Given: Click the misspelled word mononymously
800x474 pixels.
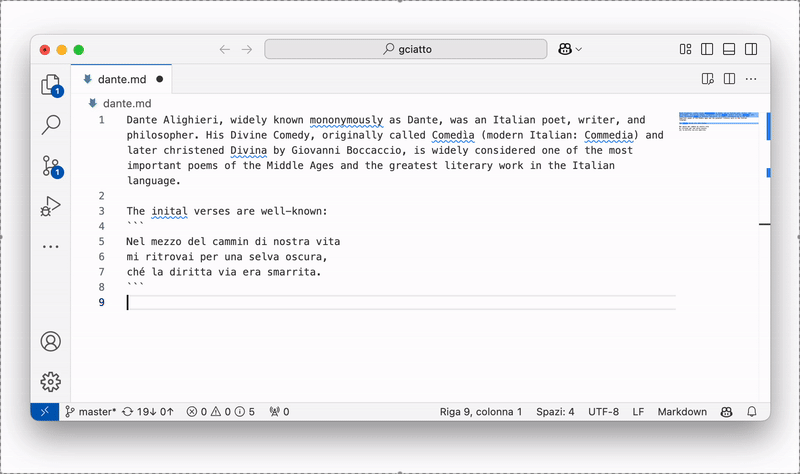Looking at the screenshot, I should pyautogui.click(x=346, y=120).
